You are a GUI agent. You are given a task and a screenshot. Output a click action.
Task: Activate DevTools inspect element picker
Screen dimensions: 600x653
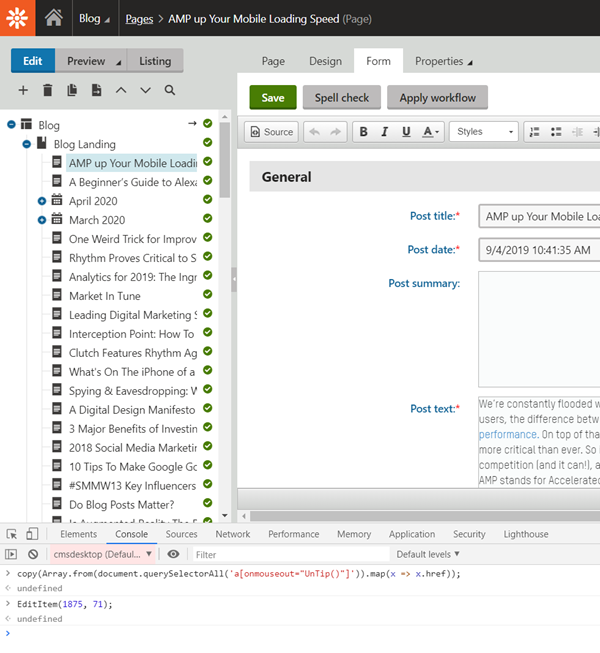pyautogui.click(x=12, y=534)
